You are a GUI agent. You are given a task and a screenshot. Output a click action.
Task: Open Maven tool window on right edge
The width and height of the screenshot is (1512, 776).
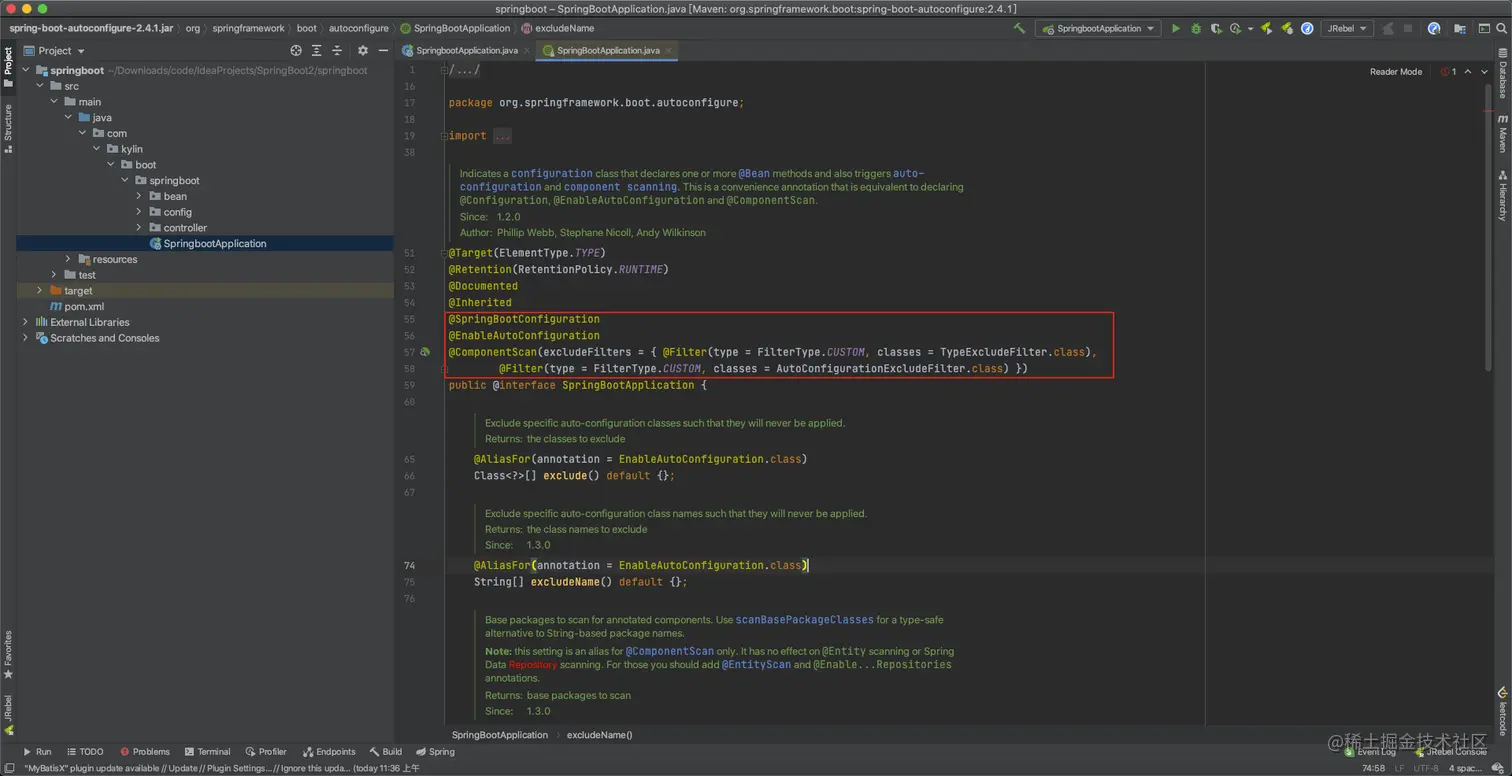click(1502, 133)
